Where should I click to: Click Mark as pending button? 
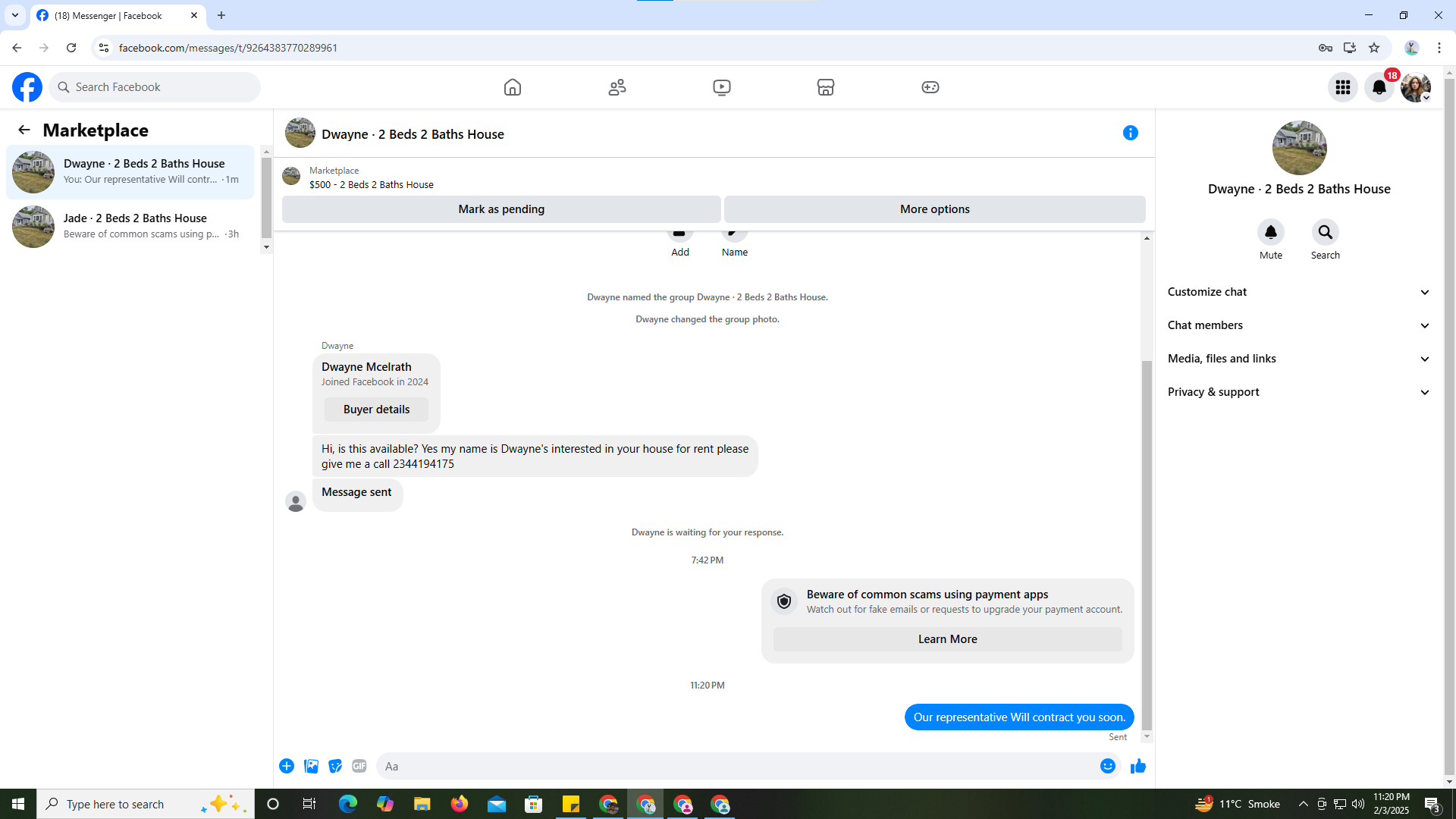click(501, 209)
